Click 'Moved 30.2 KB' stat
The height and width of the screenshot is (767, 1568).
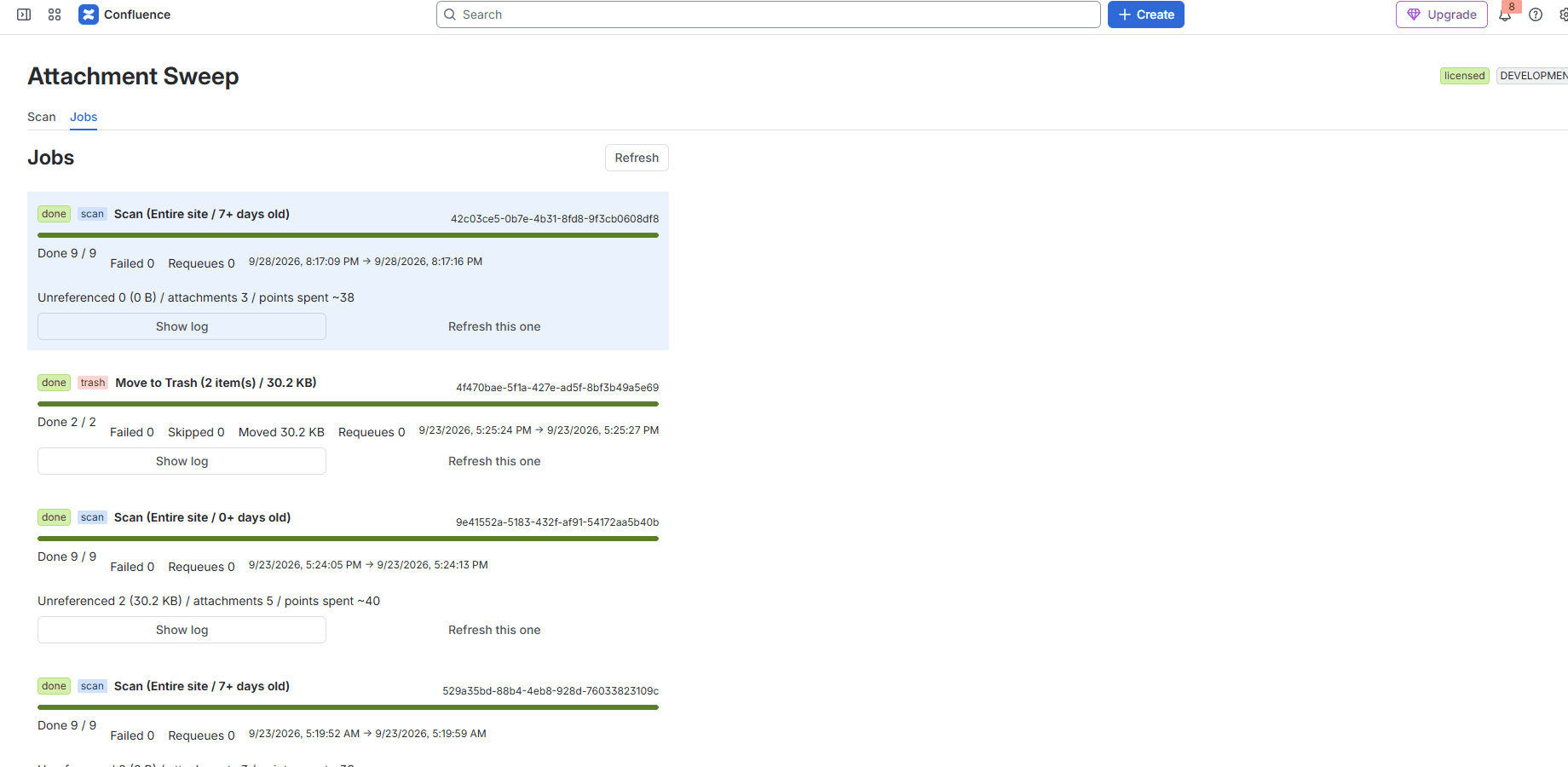pyautogui.click(x=281, y=432)
